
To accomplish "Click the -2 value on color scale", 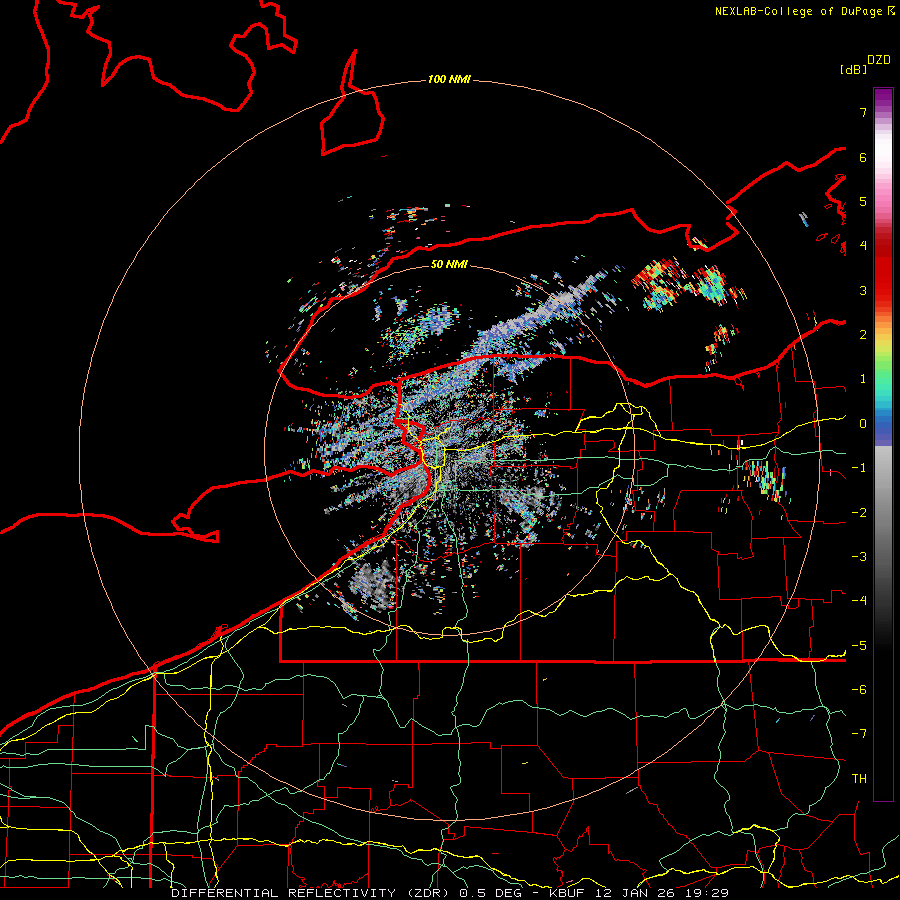I will (x=859, y=513).
